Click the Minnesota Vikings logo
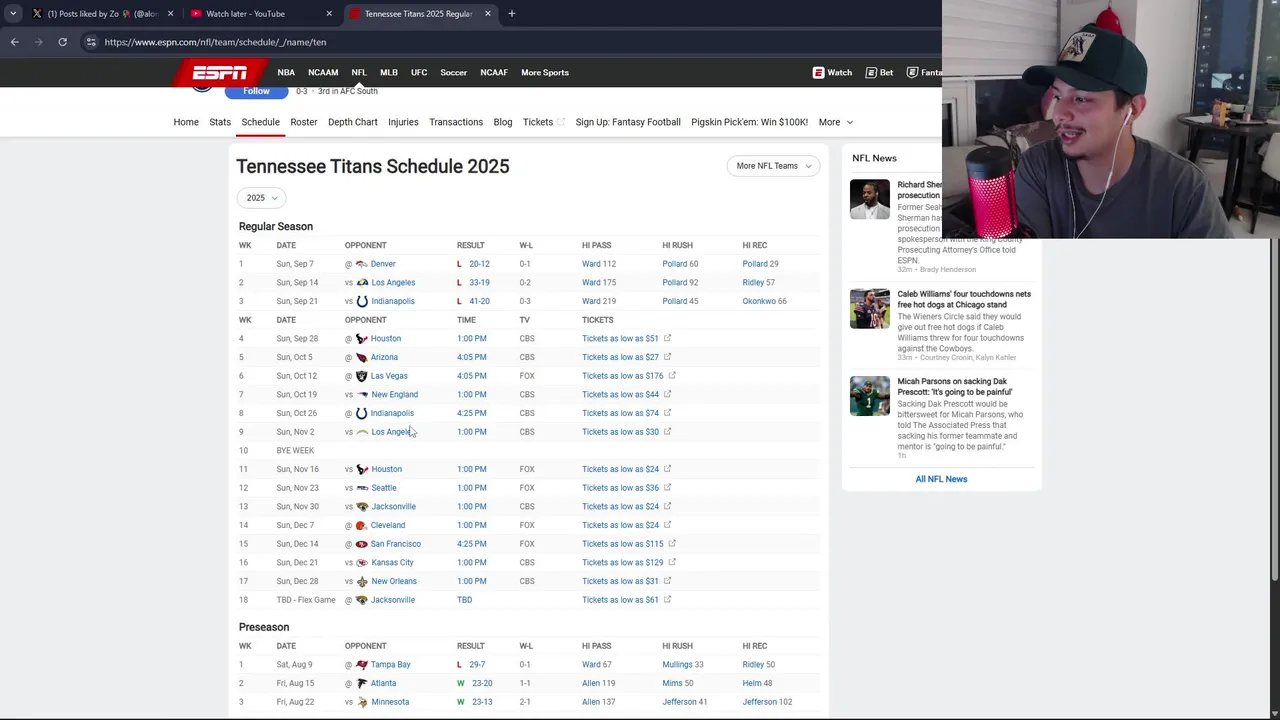This screenshot has width=1280, height=720. pyautogui.click(x=362, y=702)
